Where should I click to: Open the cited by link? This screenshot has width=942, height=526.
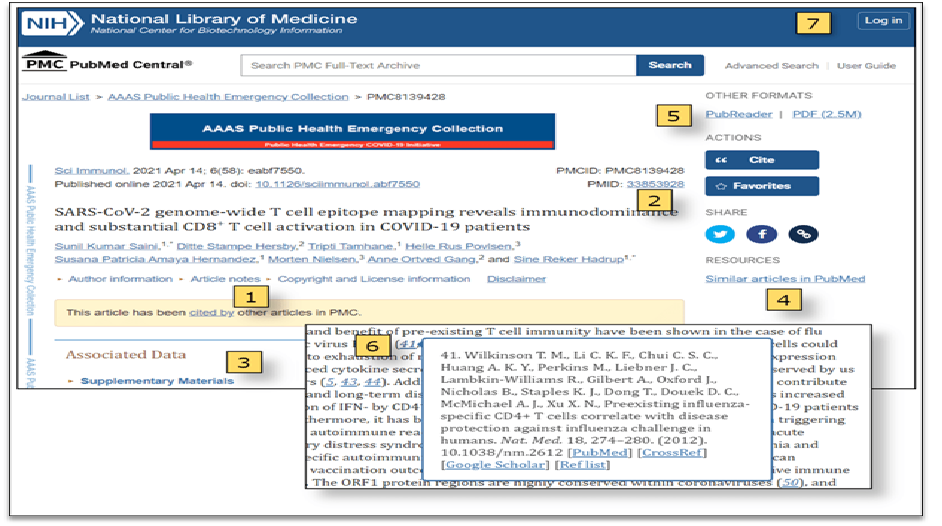click(211, 313)
